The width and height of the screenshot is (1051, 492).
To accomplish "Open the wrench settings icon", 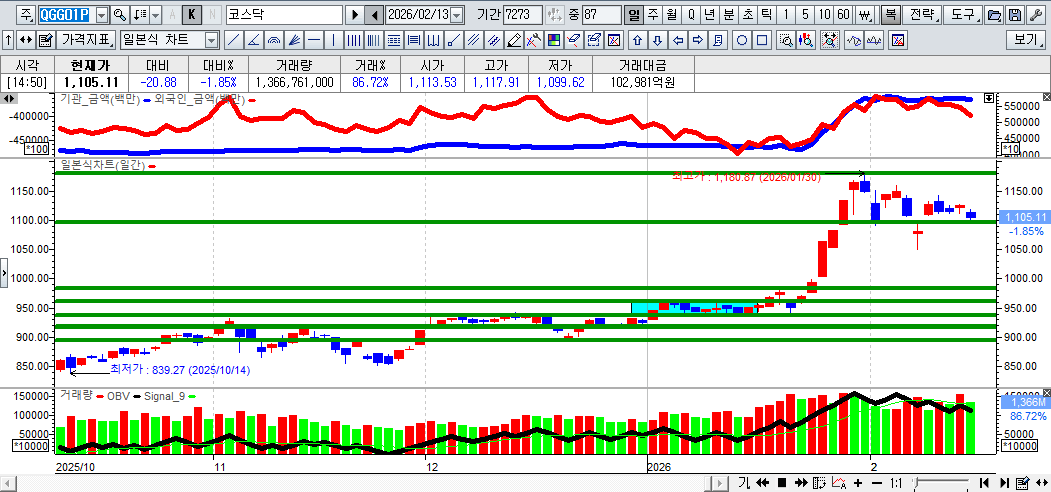I will click(1037, 15).
